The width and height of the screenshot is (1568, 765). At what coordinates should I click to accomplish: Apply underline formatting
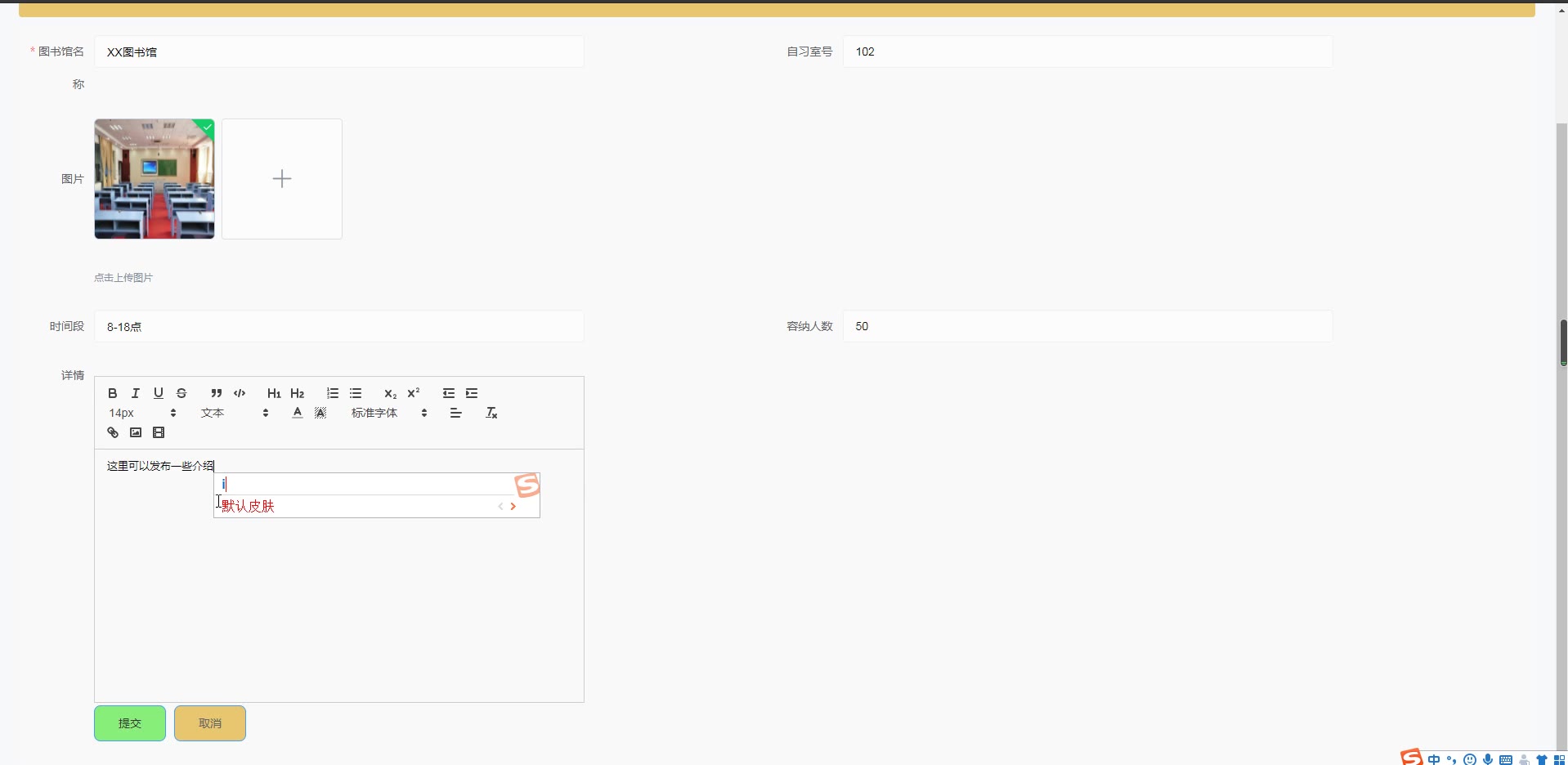[159, 393]
